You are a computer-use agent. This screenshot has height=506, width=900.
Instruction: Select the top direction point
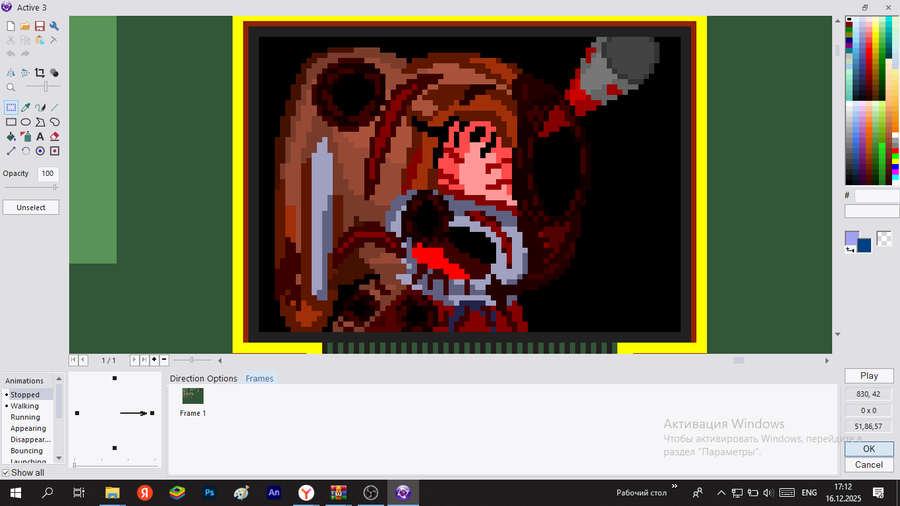coord(115,378)
